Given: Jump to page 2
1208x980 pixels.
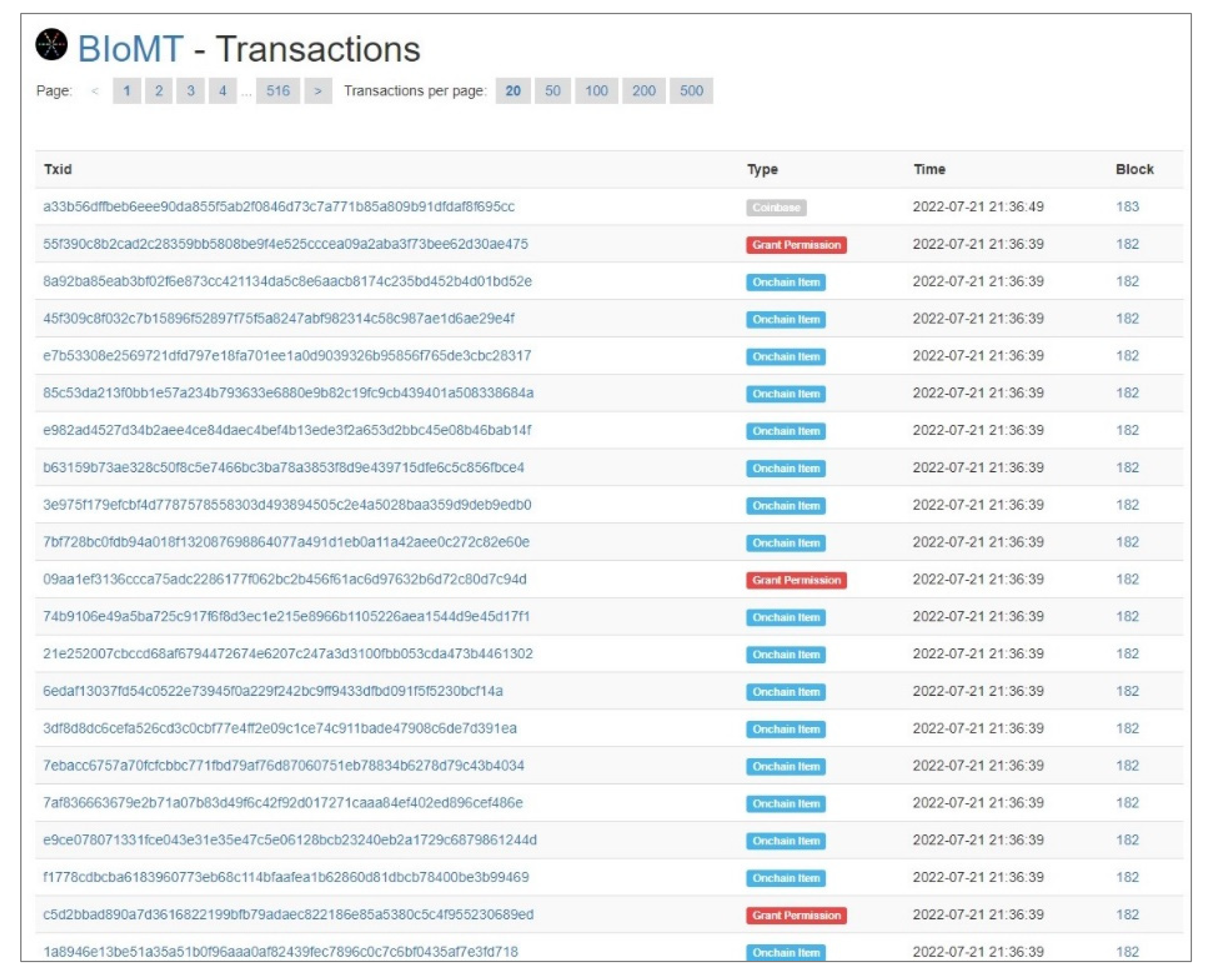Looking at the screenshot, I should coord(159,91).
